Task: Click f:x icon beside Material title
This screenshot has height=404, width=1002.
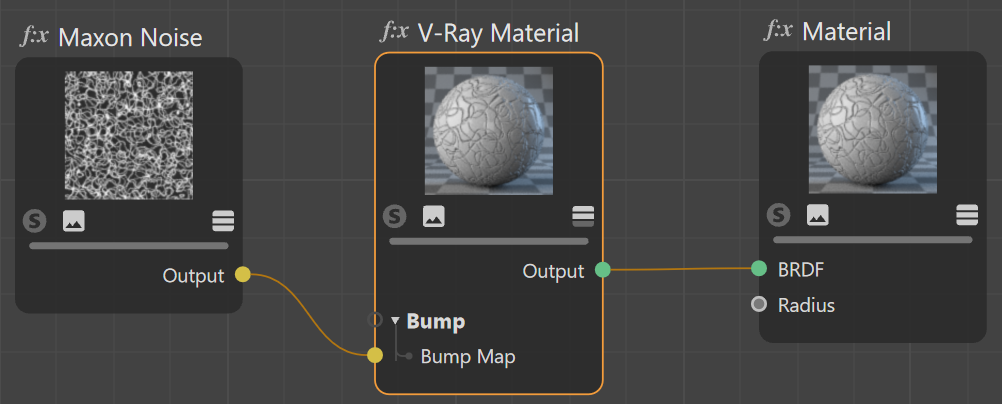Action: 778,30
